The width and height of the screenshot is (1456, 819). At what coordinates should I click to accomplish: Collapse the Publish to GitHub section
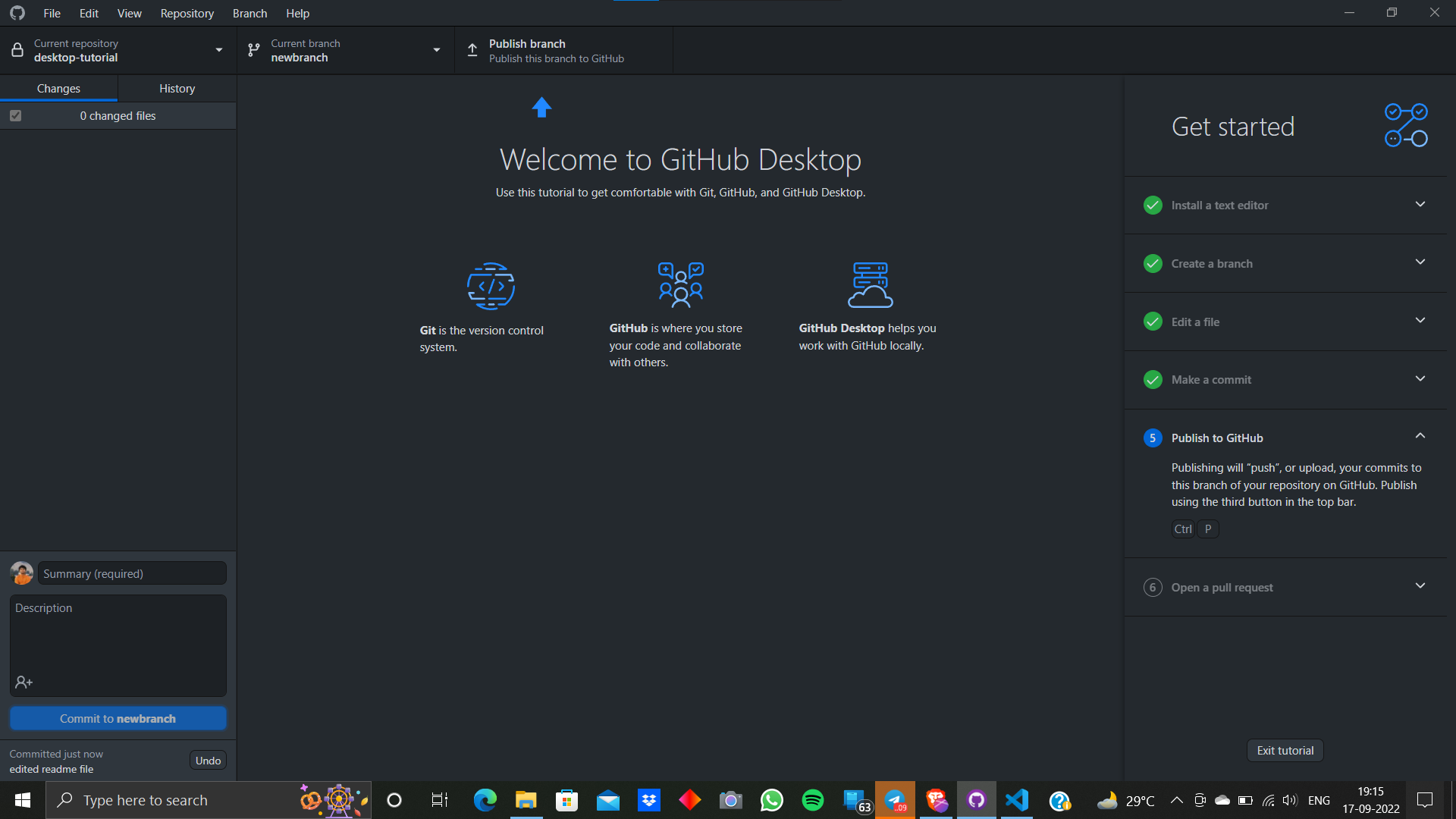(1420, 435)
